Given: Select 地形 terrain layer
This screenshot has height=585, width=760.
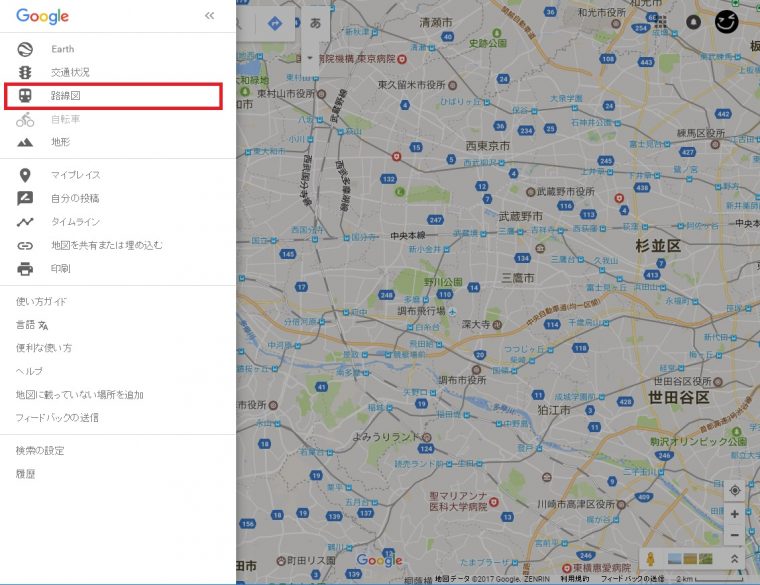Looking at the screenshot, I should click(x=118, y=142).
